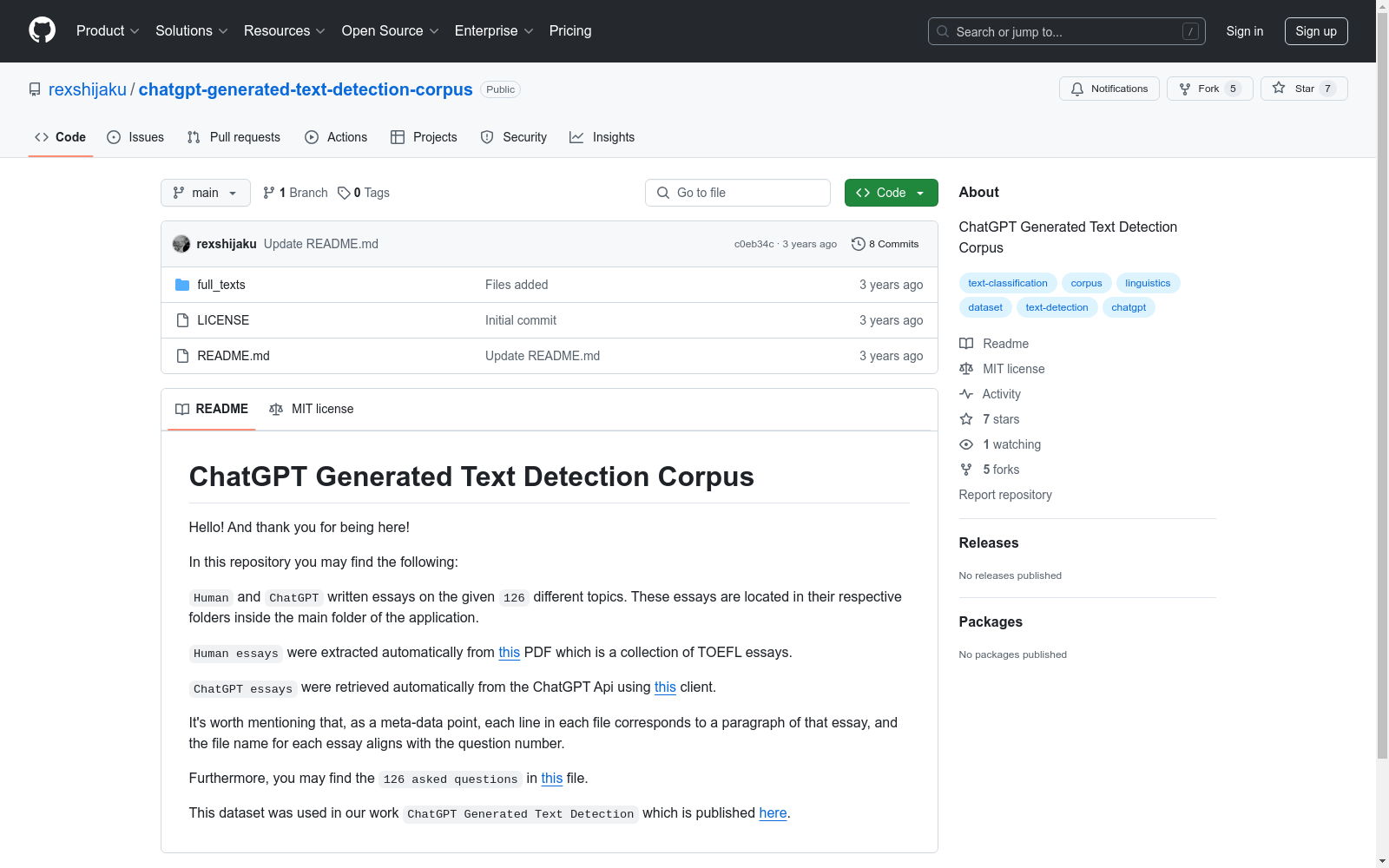Click the star icon beside 7 stars

pos(966,419)
